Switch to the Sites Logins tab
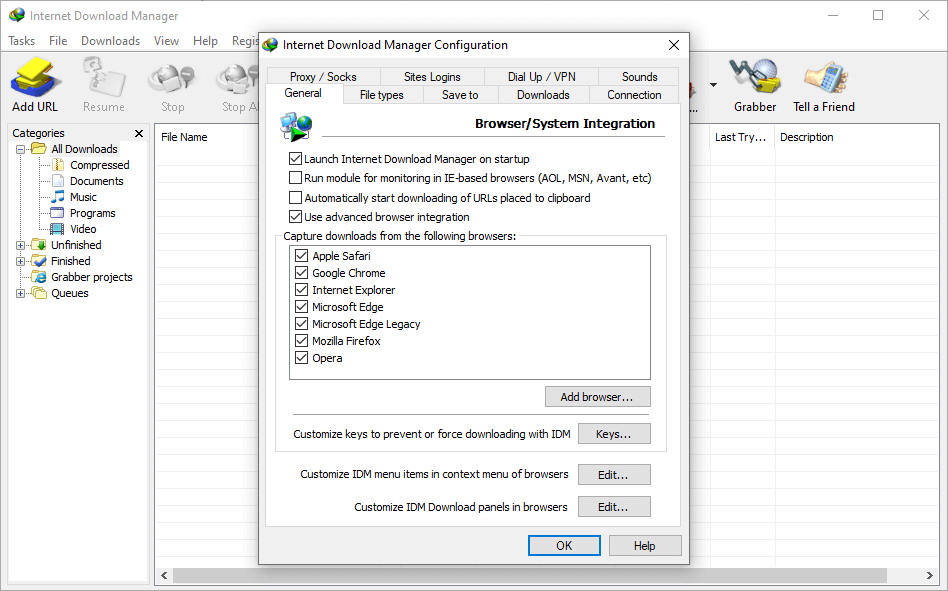The image size is (948, 591). coord(432,77)
